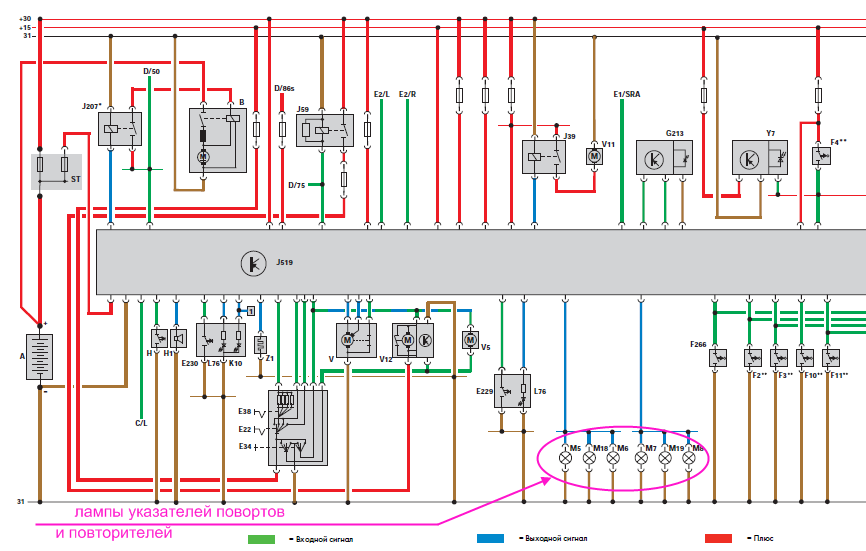Select the +15 rail label
This screenshot has height=551, width=866.
tap(25, 28)
